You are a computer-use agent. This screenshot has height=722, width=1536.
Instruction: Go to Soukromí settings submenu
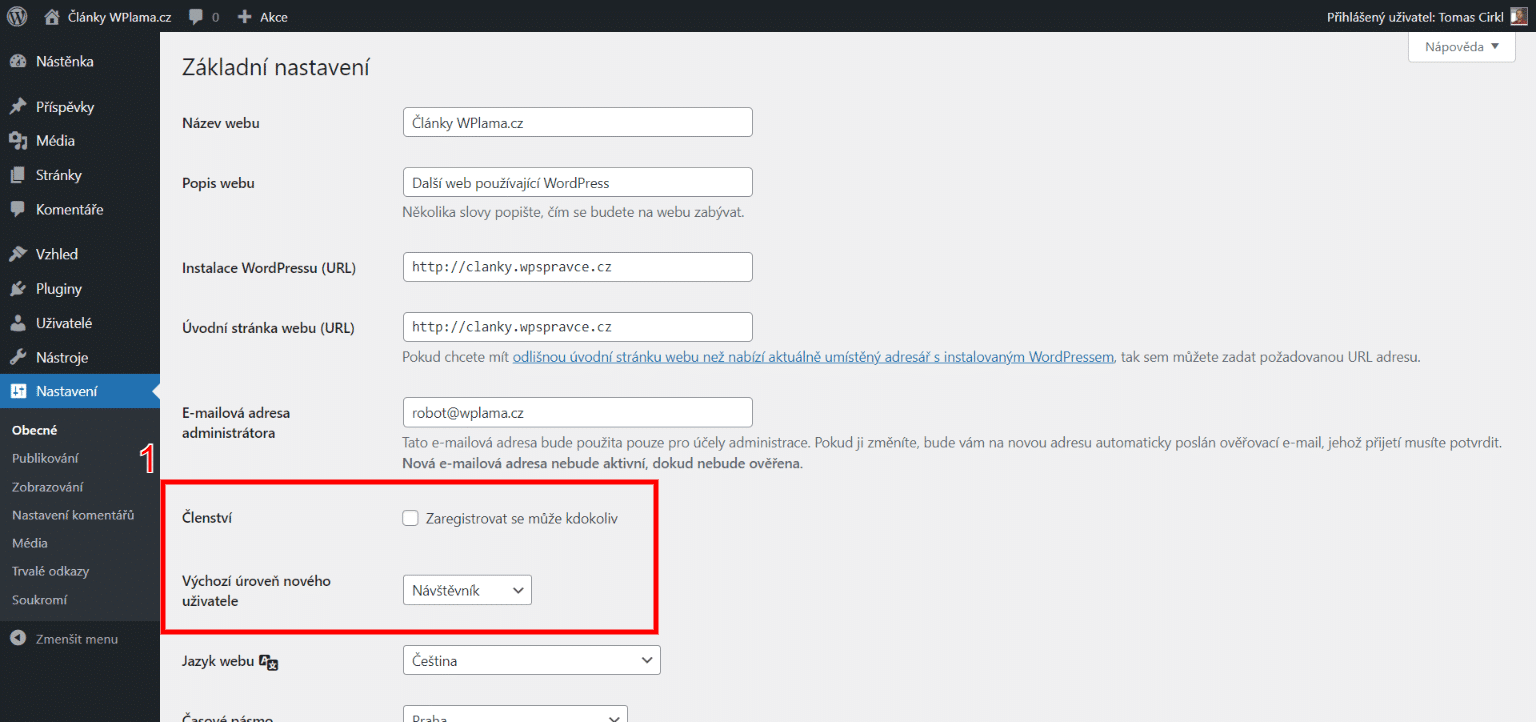point(40,600)
